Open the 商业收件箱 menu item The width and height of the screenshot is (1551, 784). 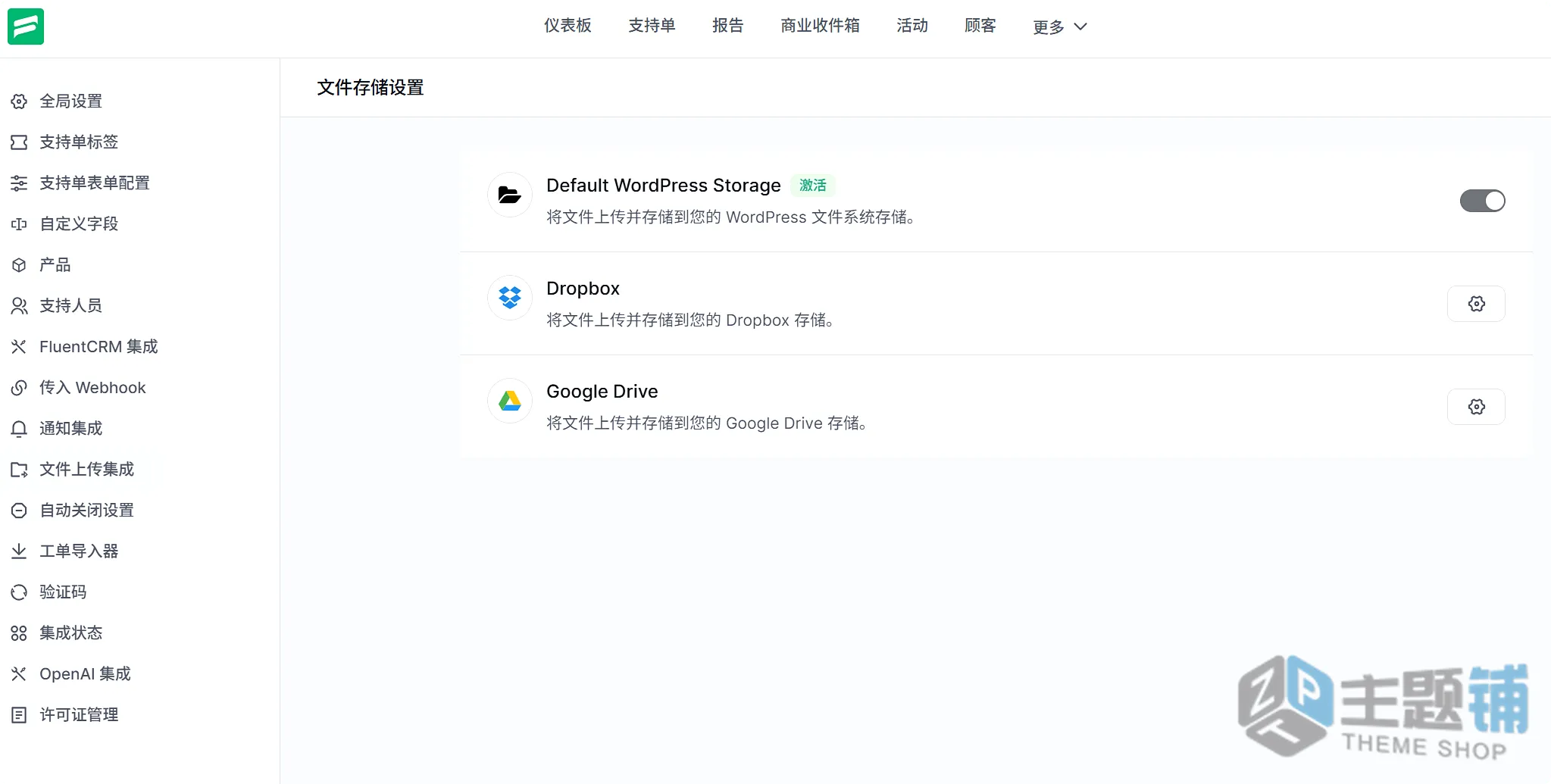pyautogui.click(x=820, y=26)
